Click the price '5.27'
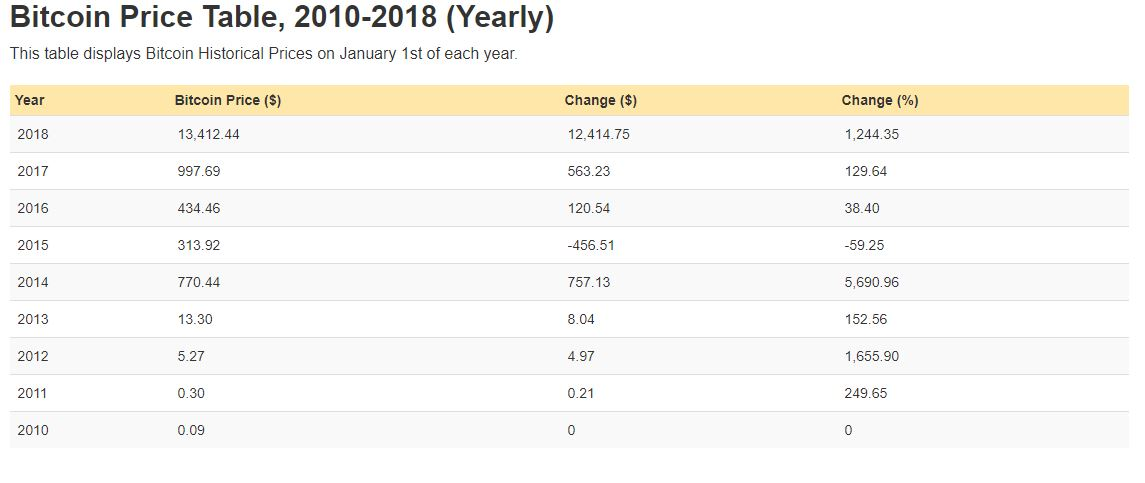The width and height of the screenshot is (1145, 483). 191,357
